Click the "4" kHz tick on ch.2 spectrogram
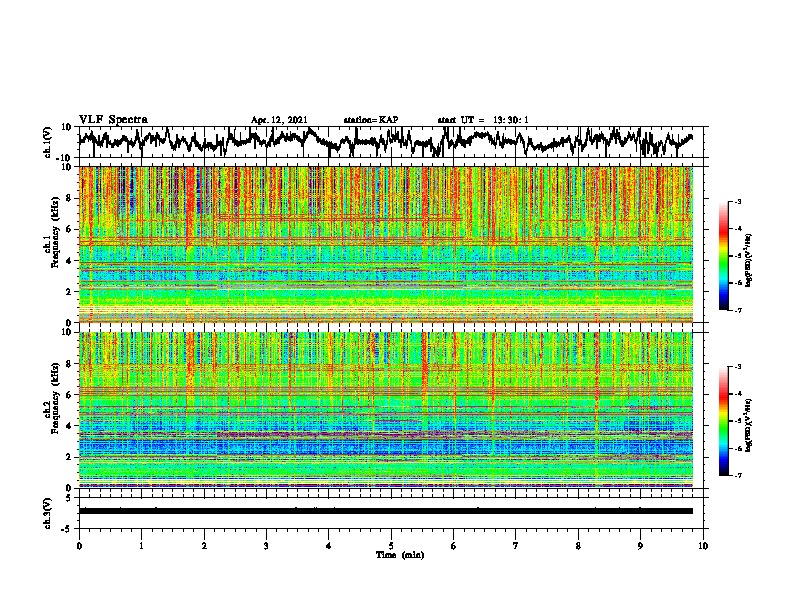Screen dimensions: 792x612 [69, 426]
